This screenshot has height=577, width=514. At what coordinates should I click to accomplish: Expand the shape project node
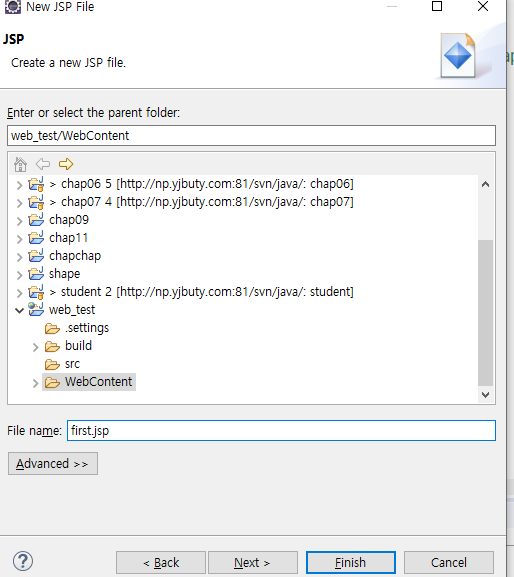(x=20, y=275)
